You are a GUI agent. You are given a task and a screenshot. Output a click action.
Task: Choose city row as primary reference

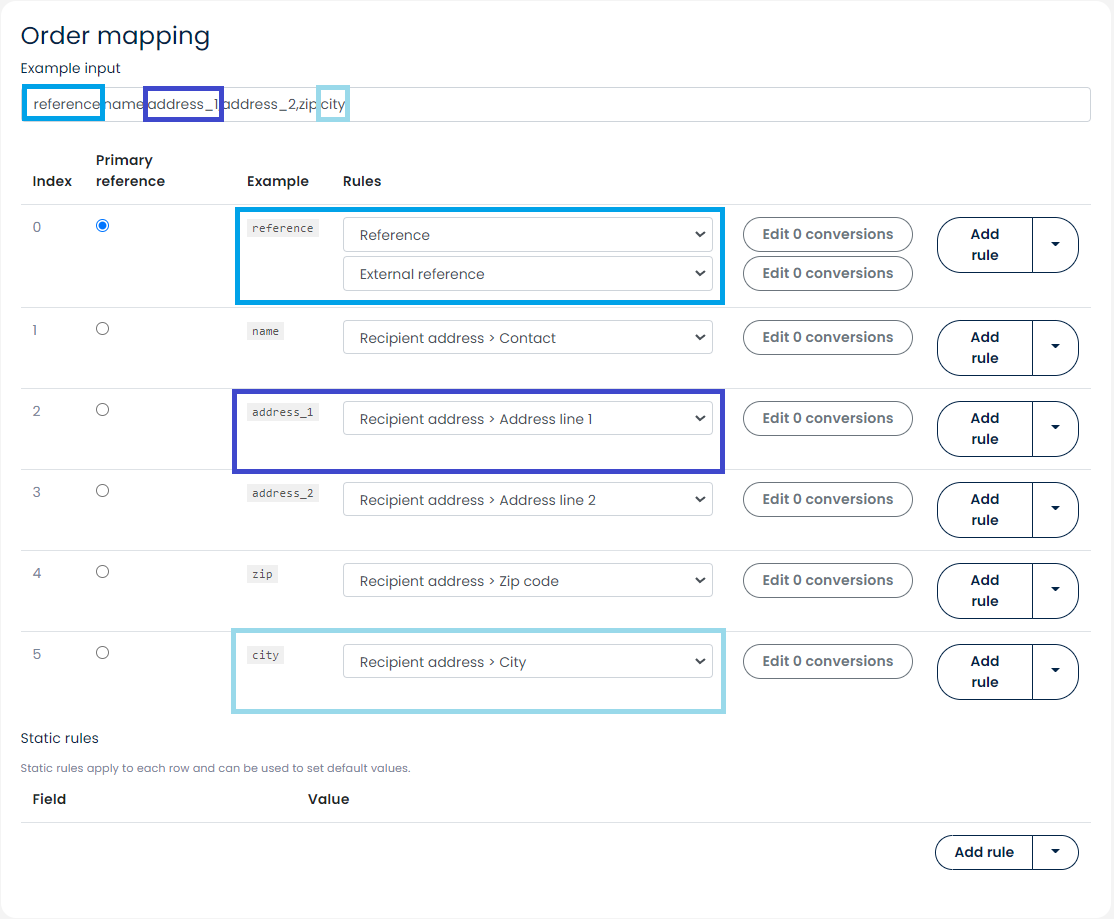point(102,653)
